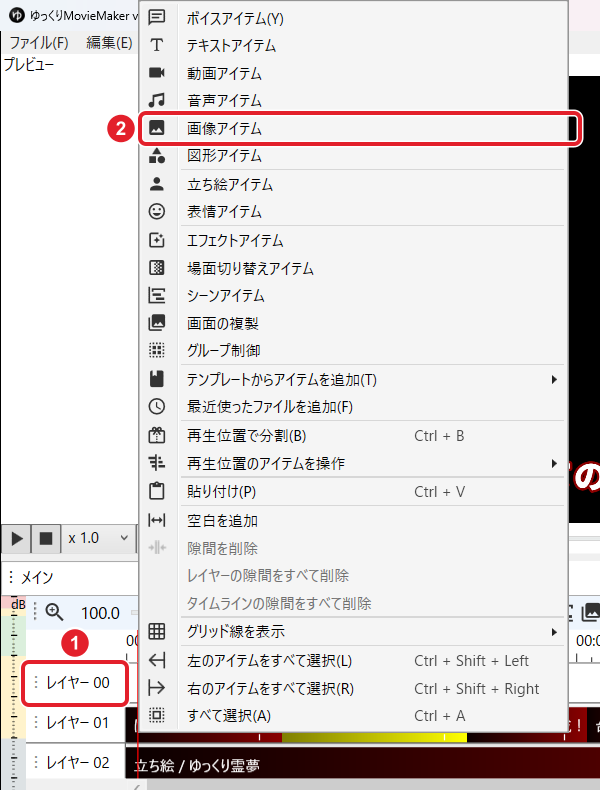Expand 再生位置のアイテムを操作 submenu arrow
600x790 pixels.
click(554, 463)
